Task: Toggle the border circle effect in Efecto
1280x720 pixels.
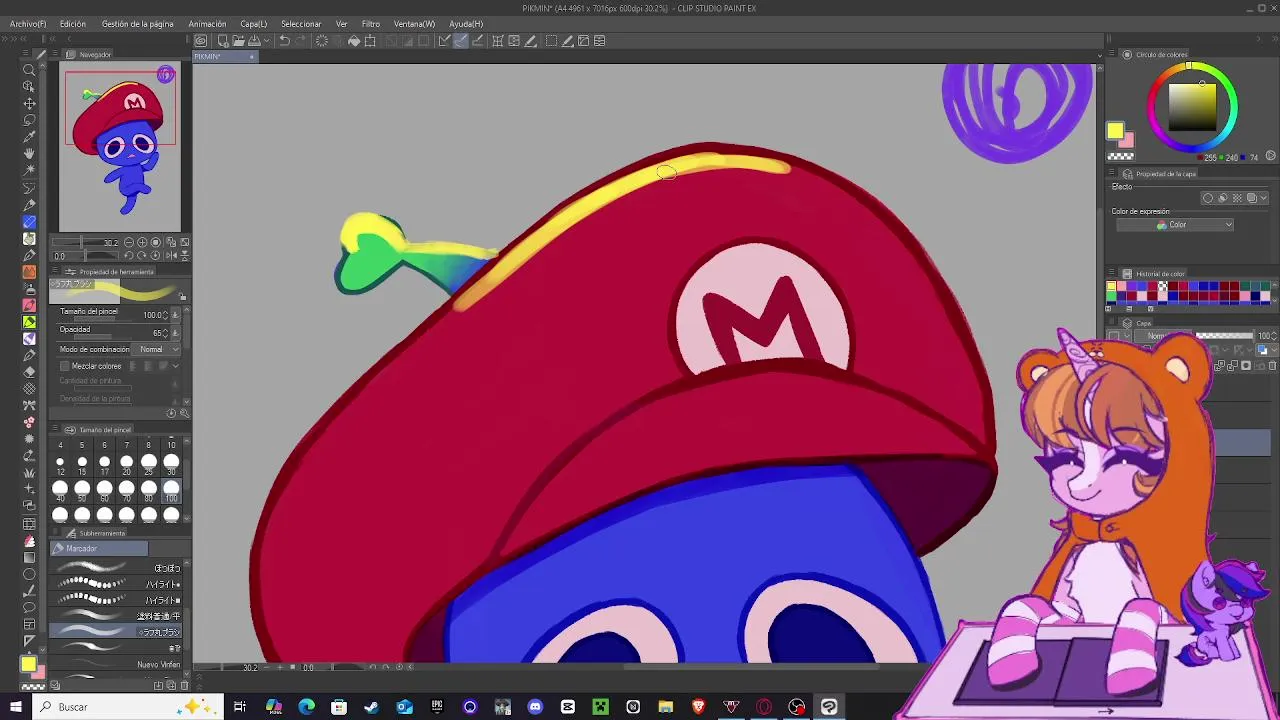Action: point(1208,198)
